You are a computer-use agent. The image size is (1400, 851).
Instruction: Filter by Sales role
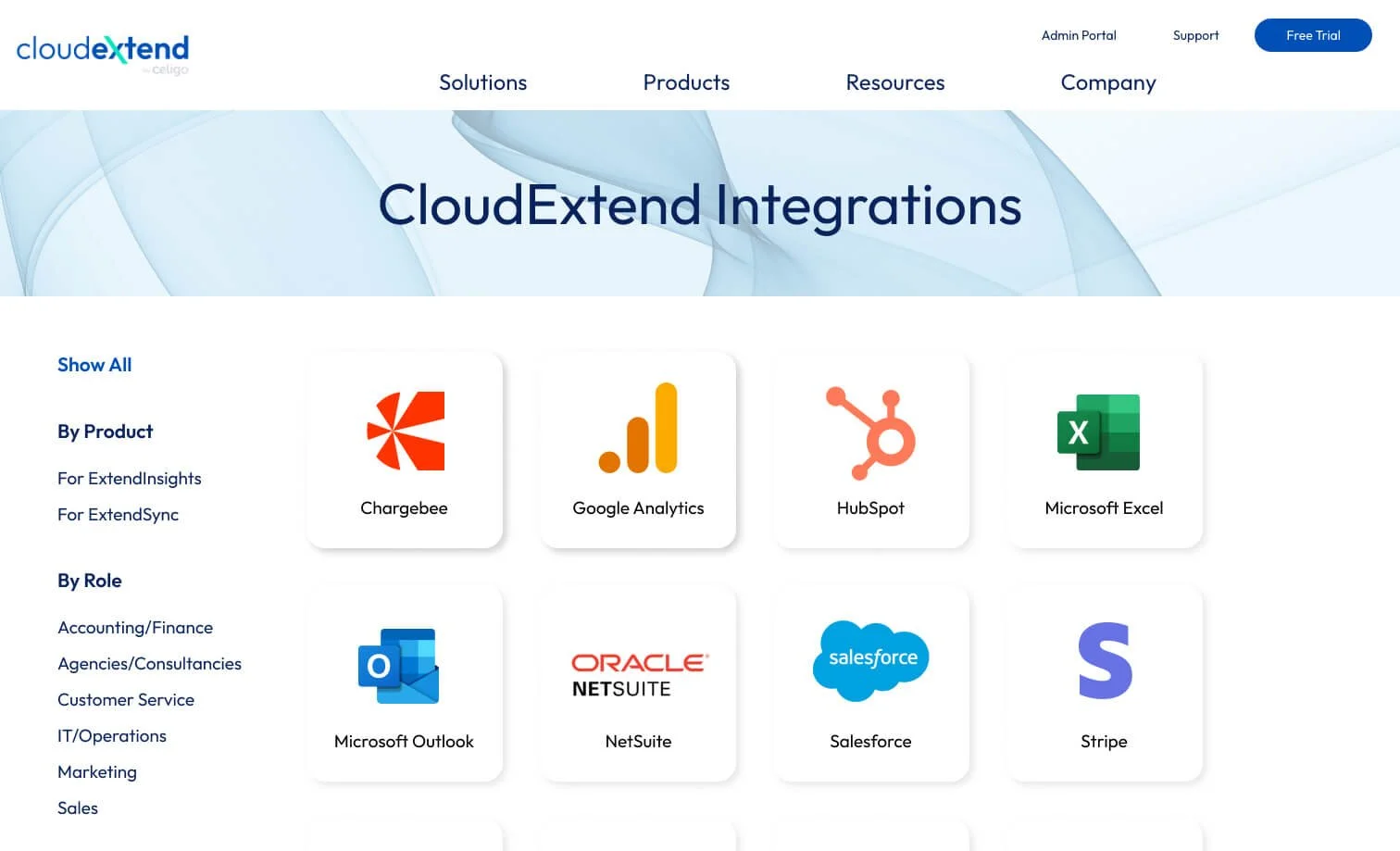click(78, 808)
